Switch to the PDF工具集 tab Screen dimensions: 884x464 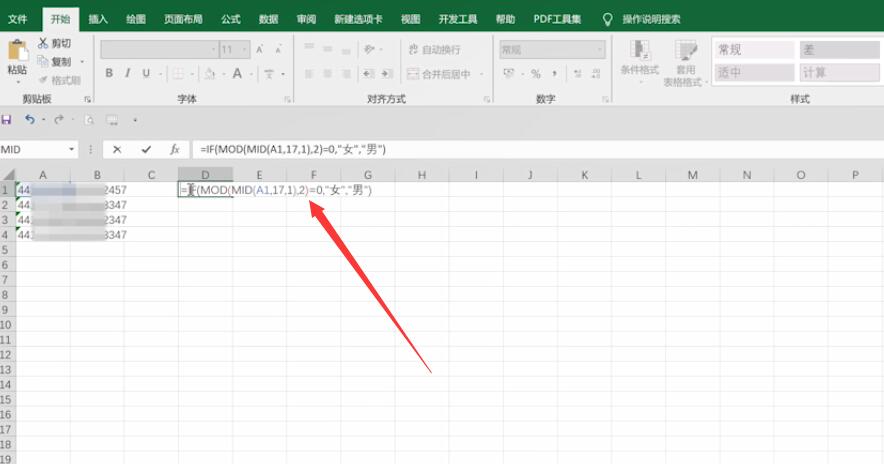557,19
